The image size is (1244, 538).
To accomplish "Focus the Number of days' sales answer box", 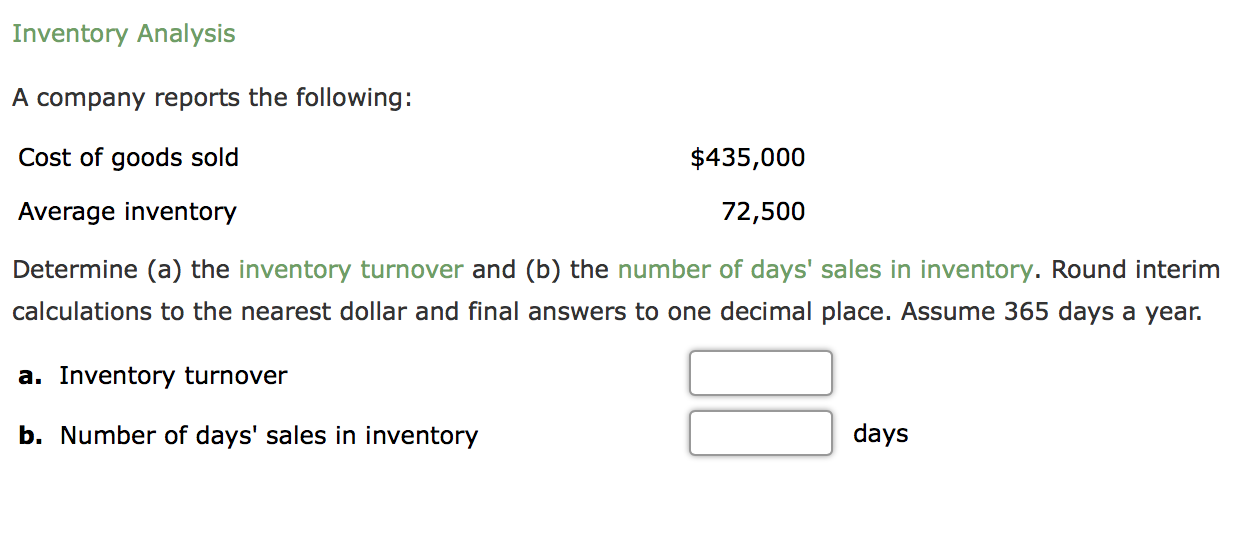I will [760, 433].
